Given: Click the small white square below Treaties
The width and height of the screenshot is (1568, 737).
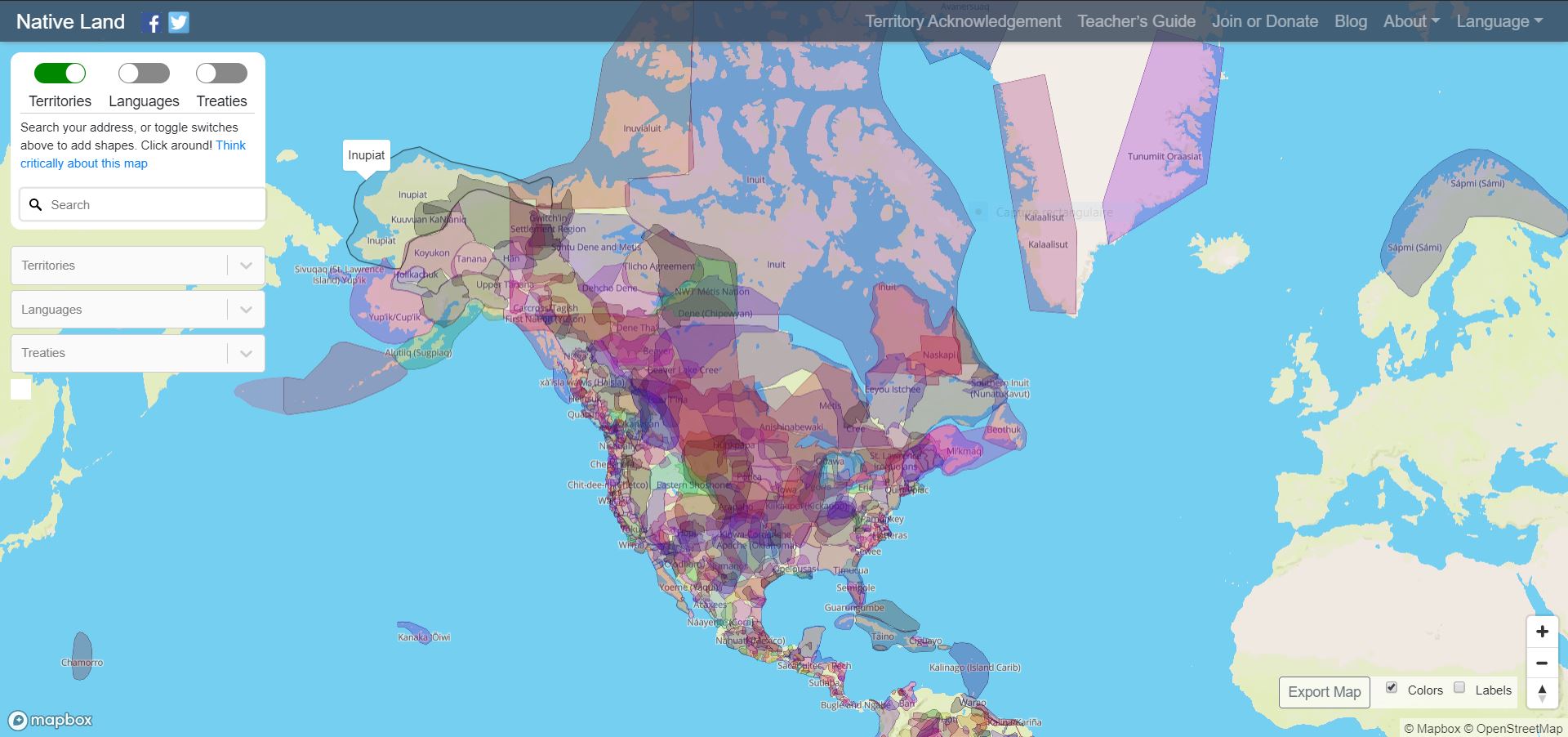Looking at the screenshot, I should click(21, 390).
